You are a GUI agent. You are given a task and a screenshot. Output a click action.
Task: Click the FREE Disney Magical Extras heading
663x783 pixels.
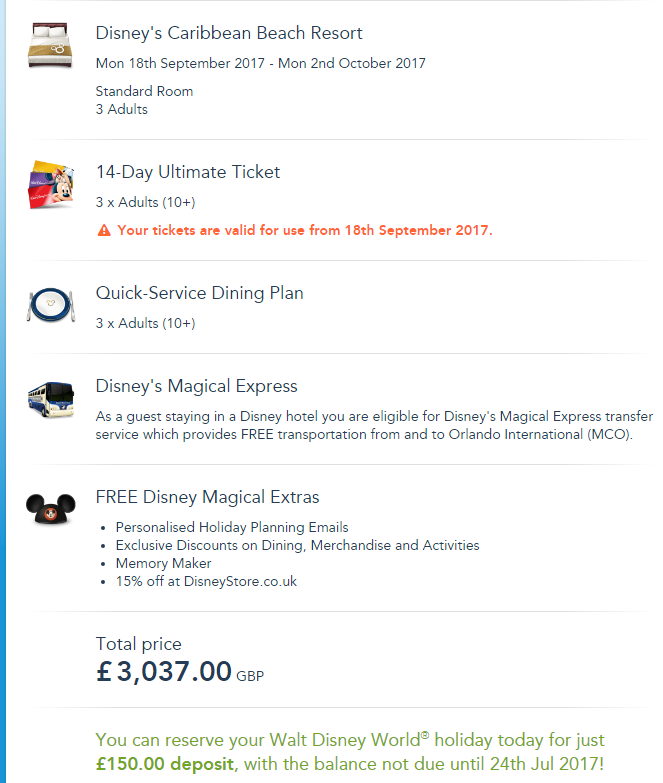click(x=207, y=497)
